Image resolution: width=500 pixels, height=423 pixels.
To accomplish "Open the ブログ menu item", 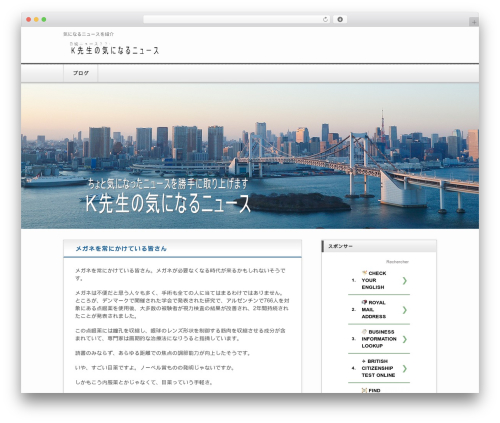I will (81, 73).
